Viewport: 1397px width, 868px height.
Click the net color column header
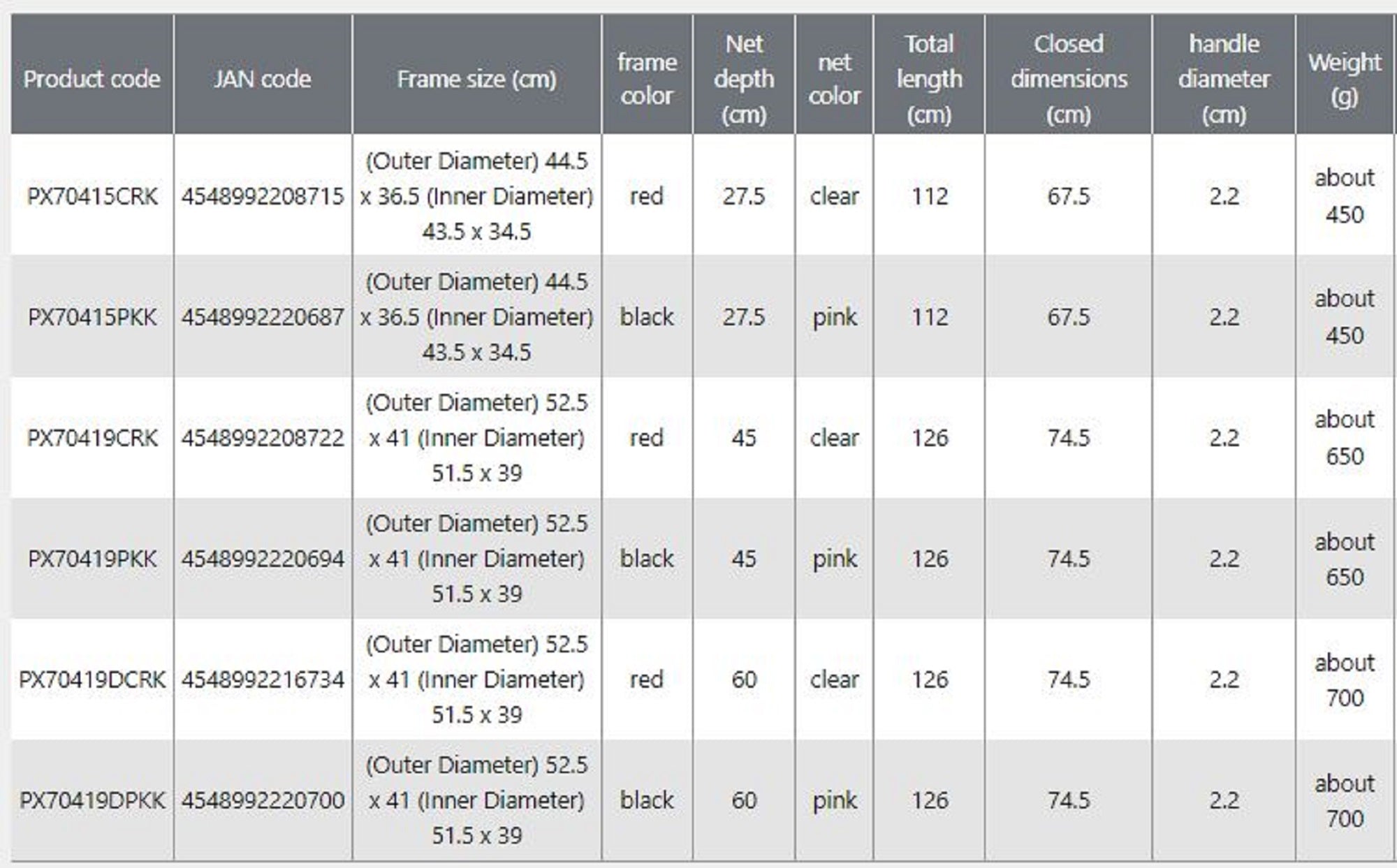click(x=834, y=79)
